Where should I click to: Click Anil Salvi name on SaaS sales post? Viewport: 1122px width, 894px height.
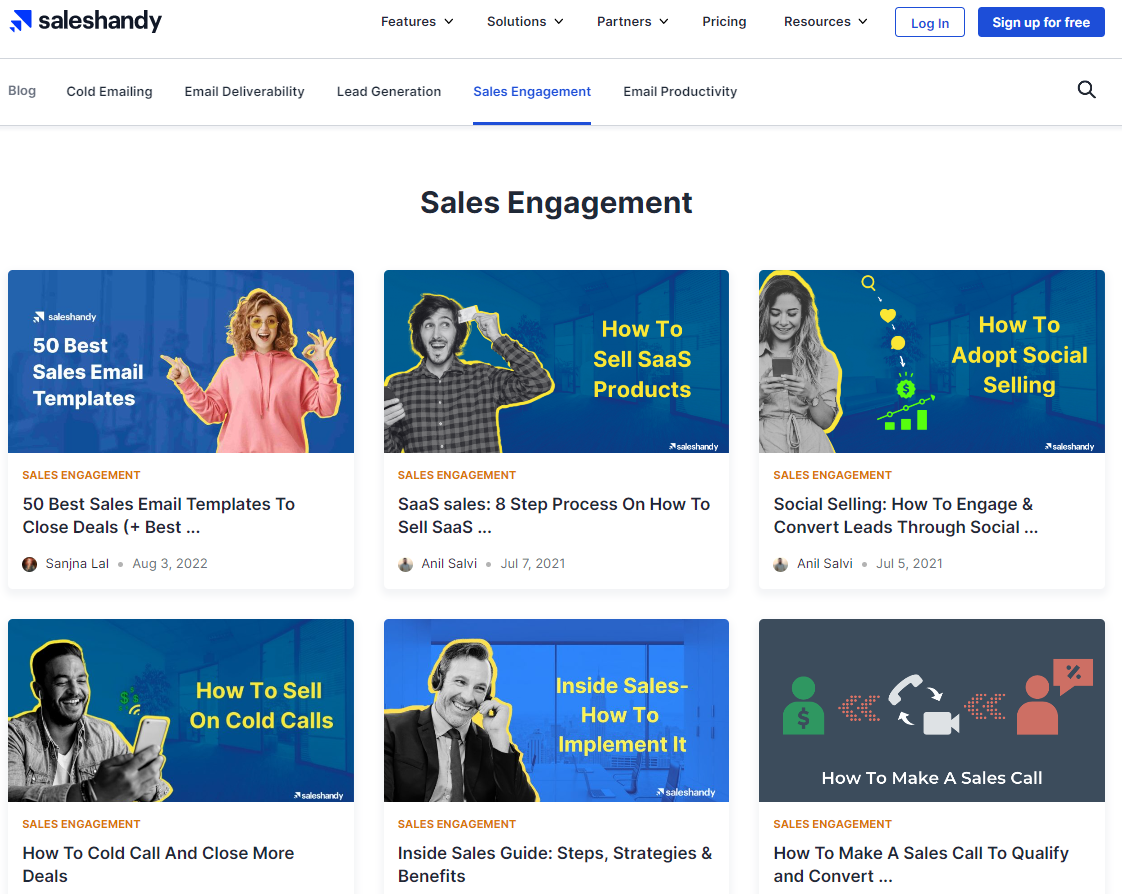click(x=449, y=564)
